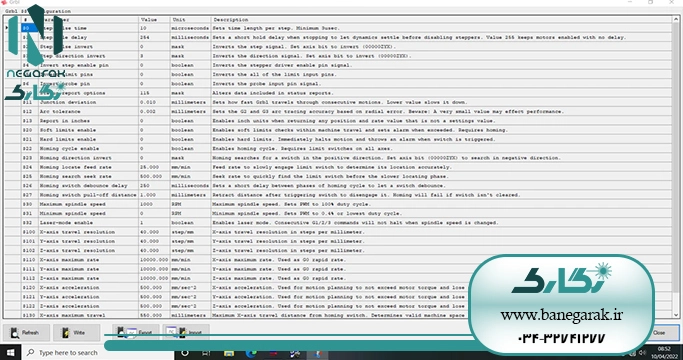683x360 pixels.
Task: Select the 'Step direction invert' parameter
Action: point(88,56)
